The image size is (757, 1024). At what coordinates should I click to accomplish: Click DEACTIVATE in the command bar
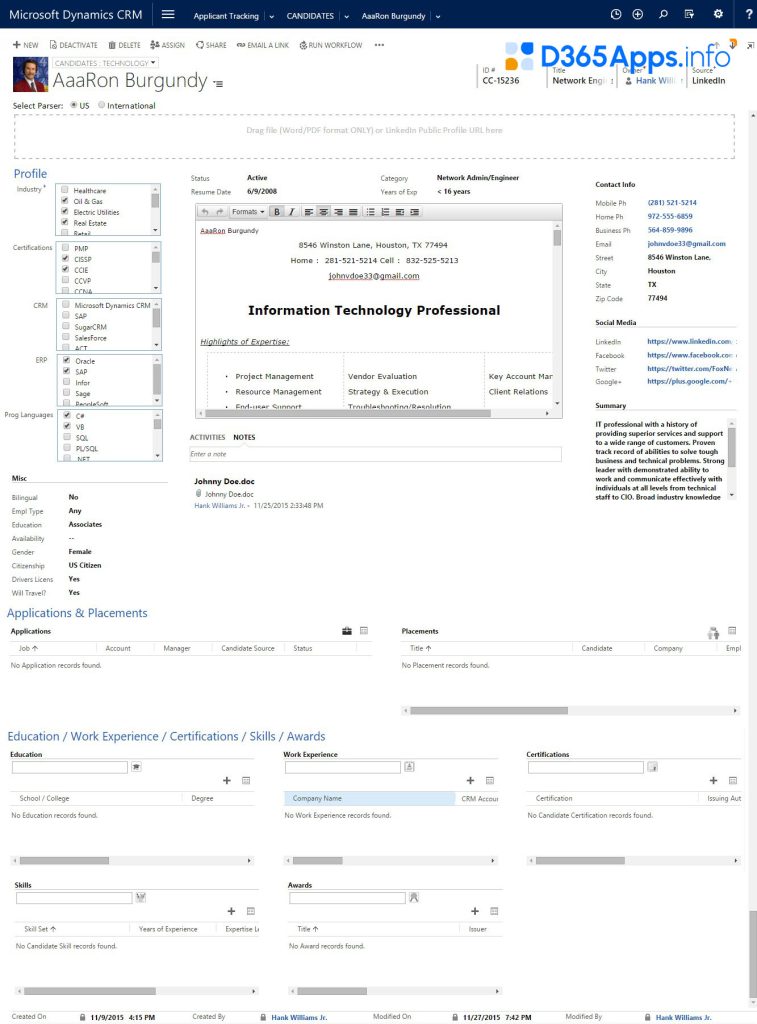(73, 45)
